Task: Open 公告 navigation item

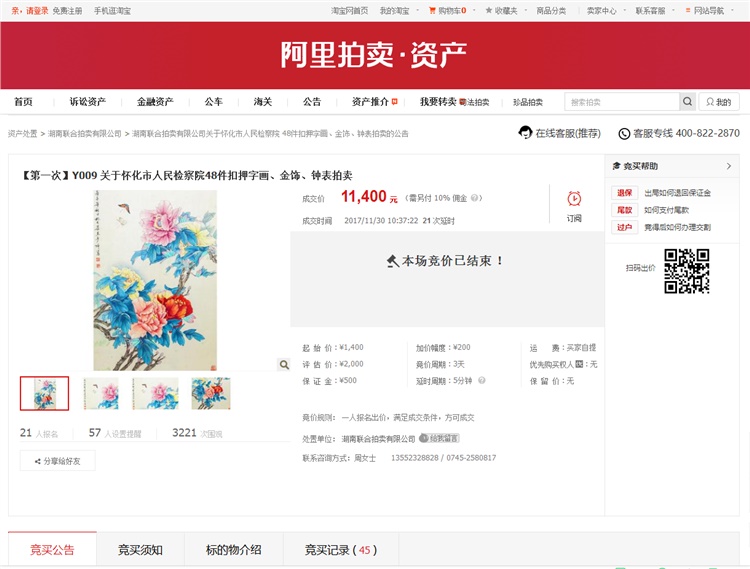Action: point(312,101)
